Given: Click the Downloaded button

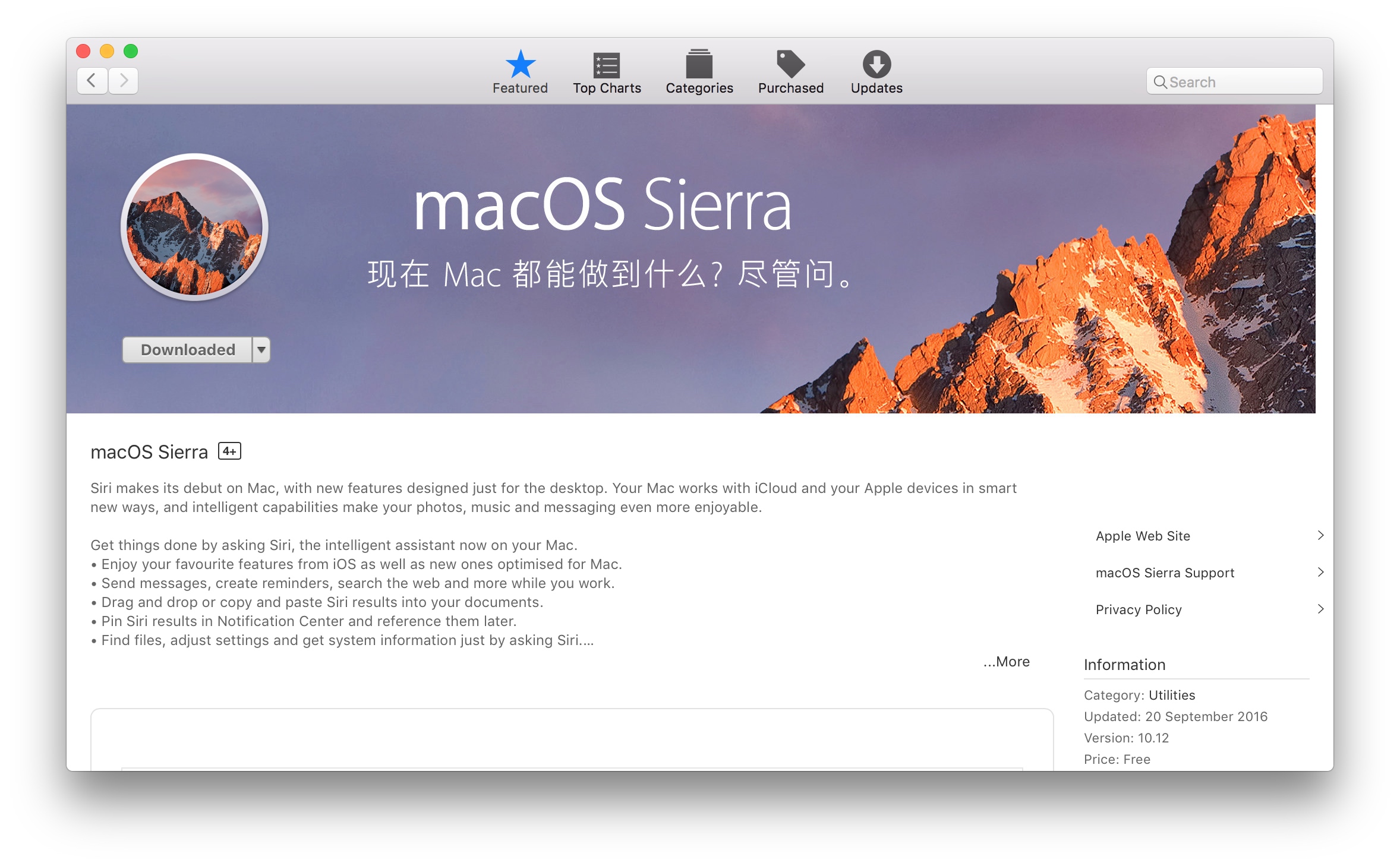Looking at the screenshot, I should tap(188, 350).
